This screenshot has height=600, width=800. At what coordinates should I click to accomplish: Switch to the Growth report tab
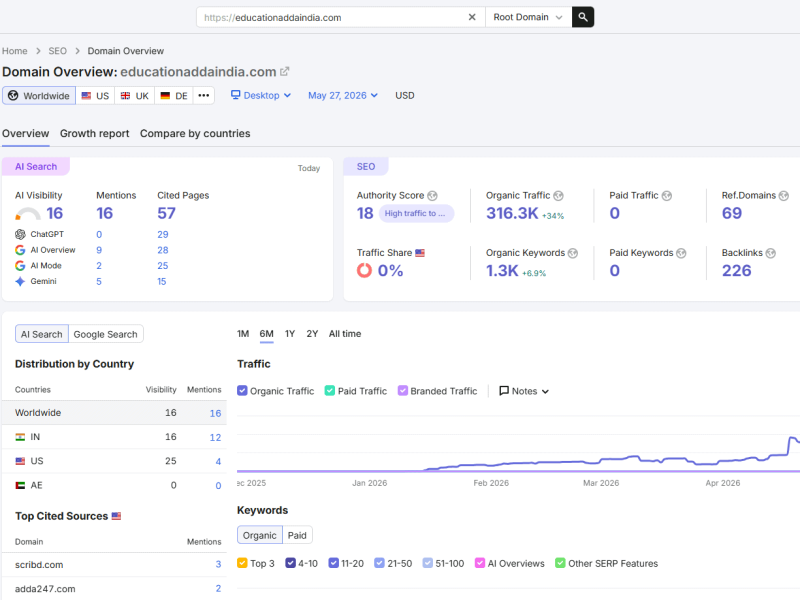click(x=94, y=134)
